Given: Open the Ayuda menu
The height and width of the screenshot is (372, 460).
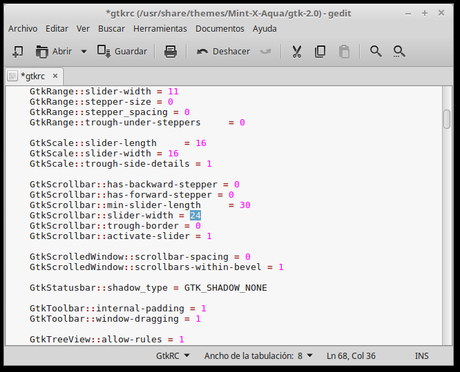Looking at the screenshot, I should click(264, 29).
